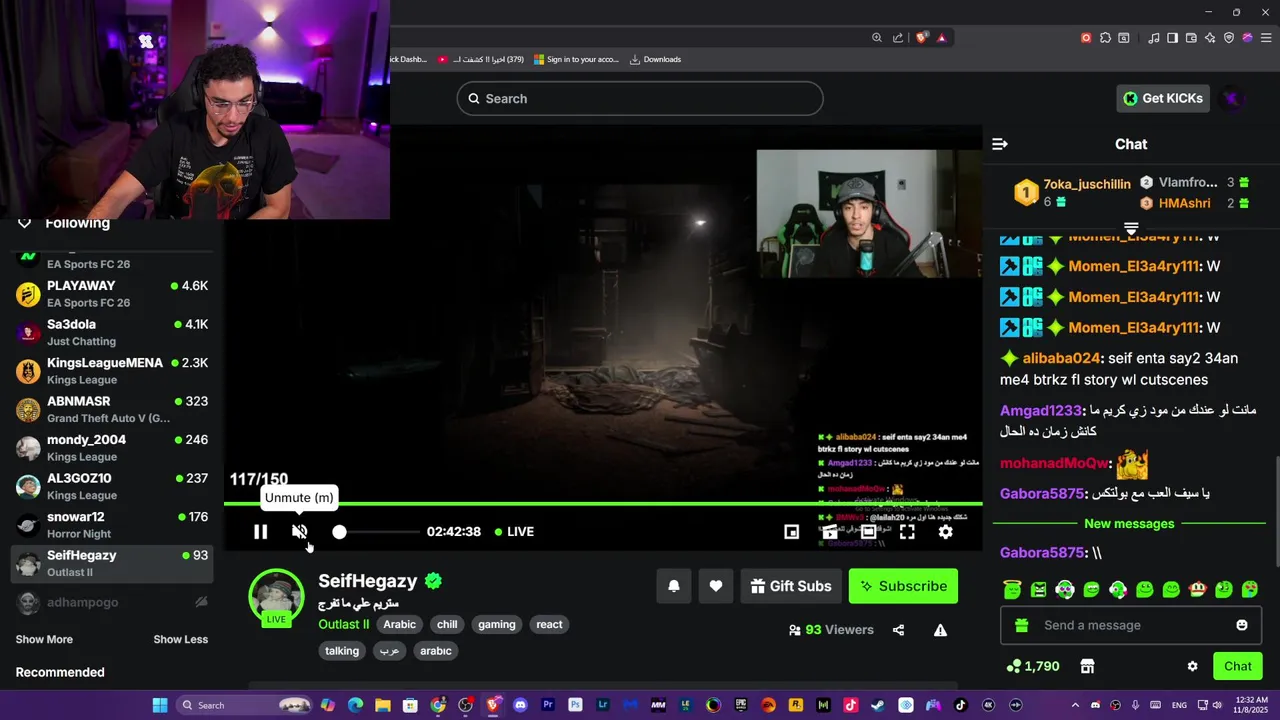Viewport: 1280px width, 720px height.
Task: Open ABNMASR channel in sidebar
Action: 112,410
